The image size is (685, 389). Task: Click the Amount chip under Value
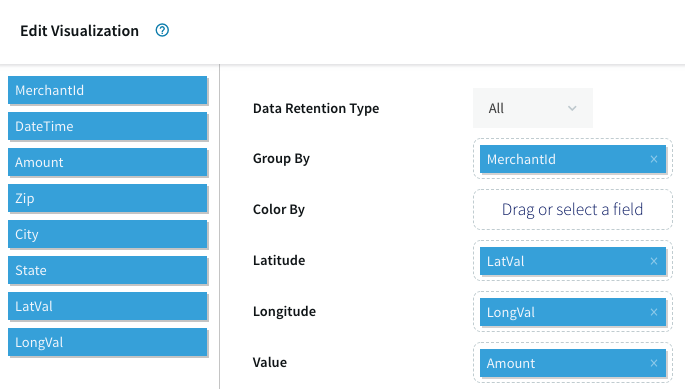tap(564, 363)
